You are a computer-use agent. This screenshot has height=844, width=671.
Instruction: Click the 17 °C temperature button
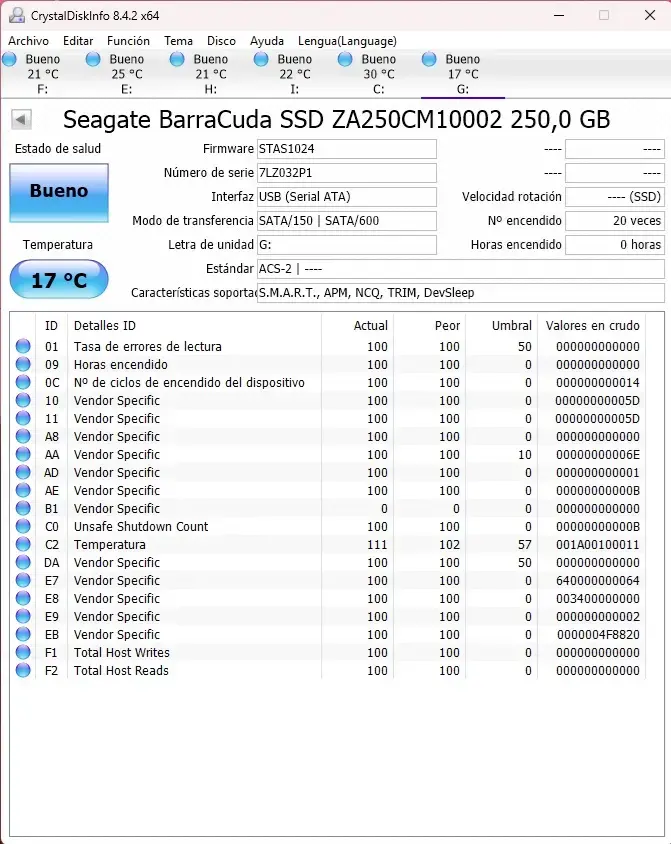[59, 279]
